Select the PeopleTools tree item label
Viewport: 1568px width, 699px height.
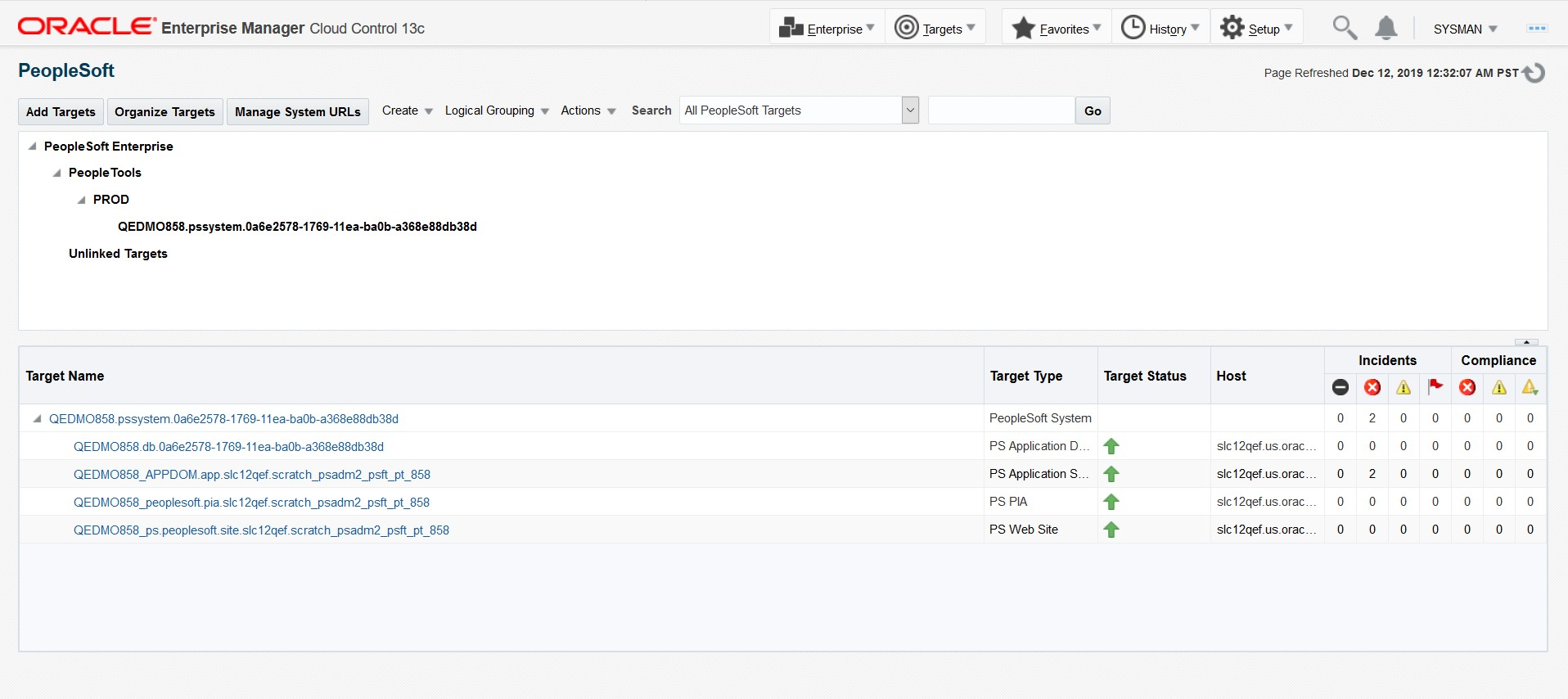pos(105,173)
